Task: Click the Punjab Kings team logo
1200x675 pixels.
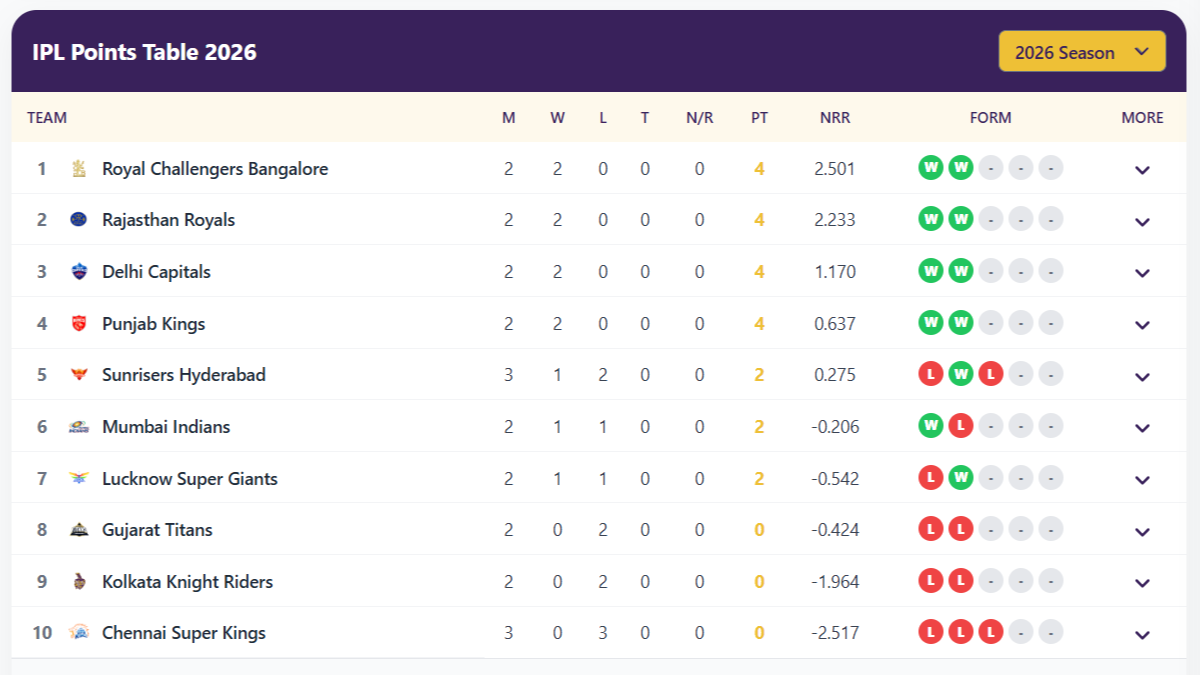Action: (x=80, y=323)
